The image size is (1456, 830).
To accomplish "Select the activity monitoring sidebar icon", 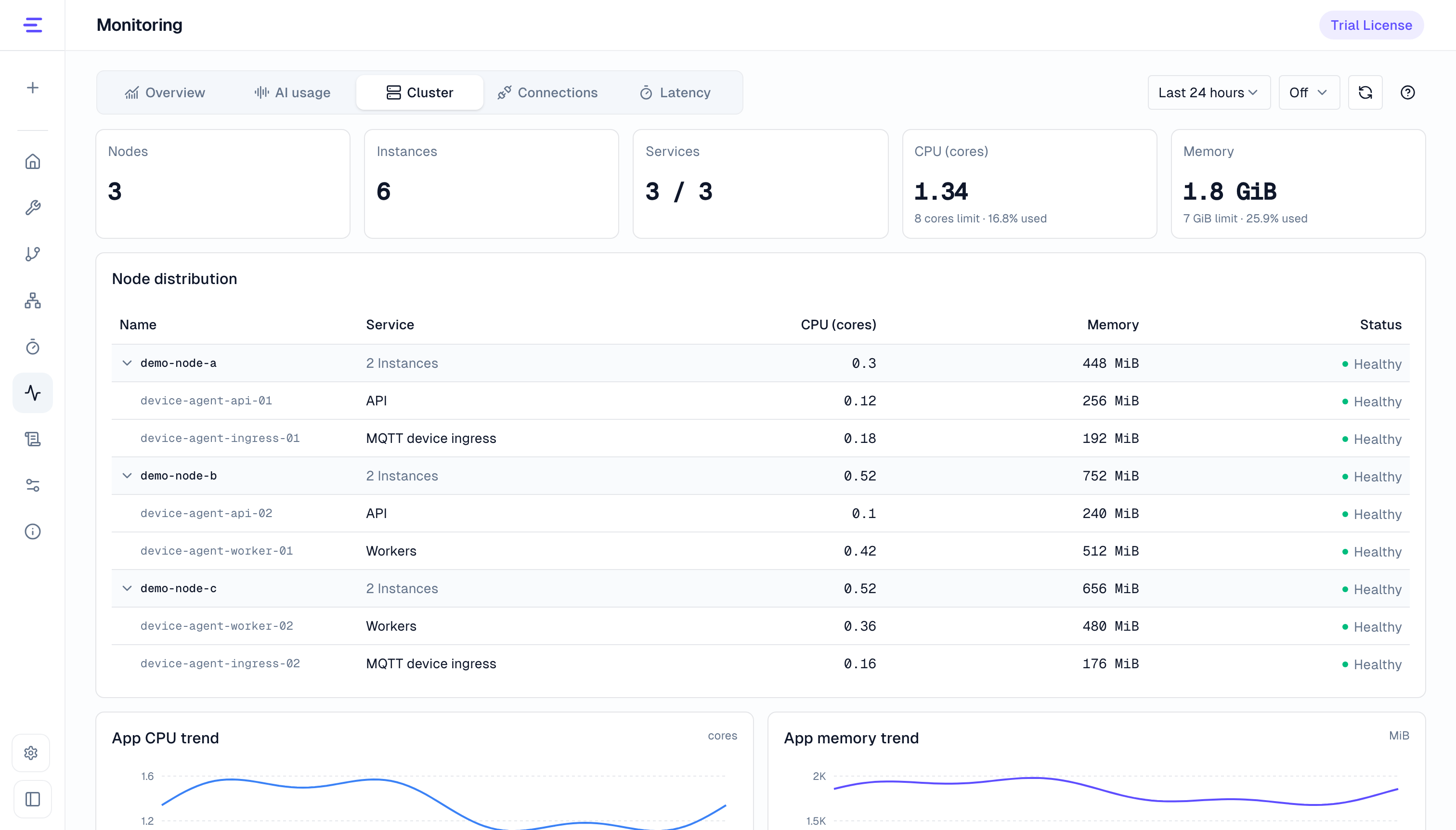I will [x=32, y=393].
